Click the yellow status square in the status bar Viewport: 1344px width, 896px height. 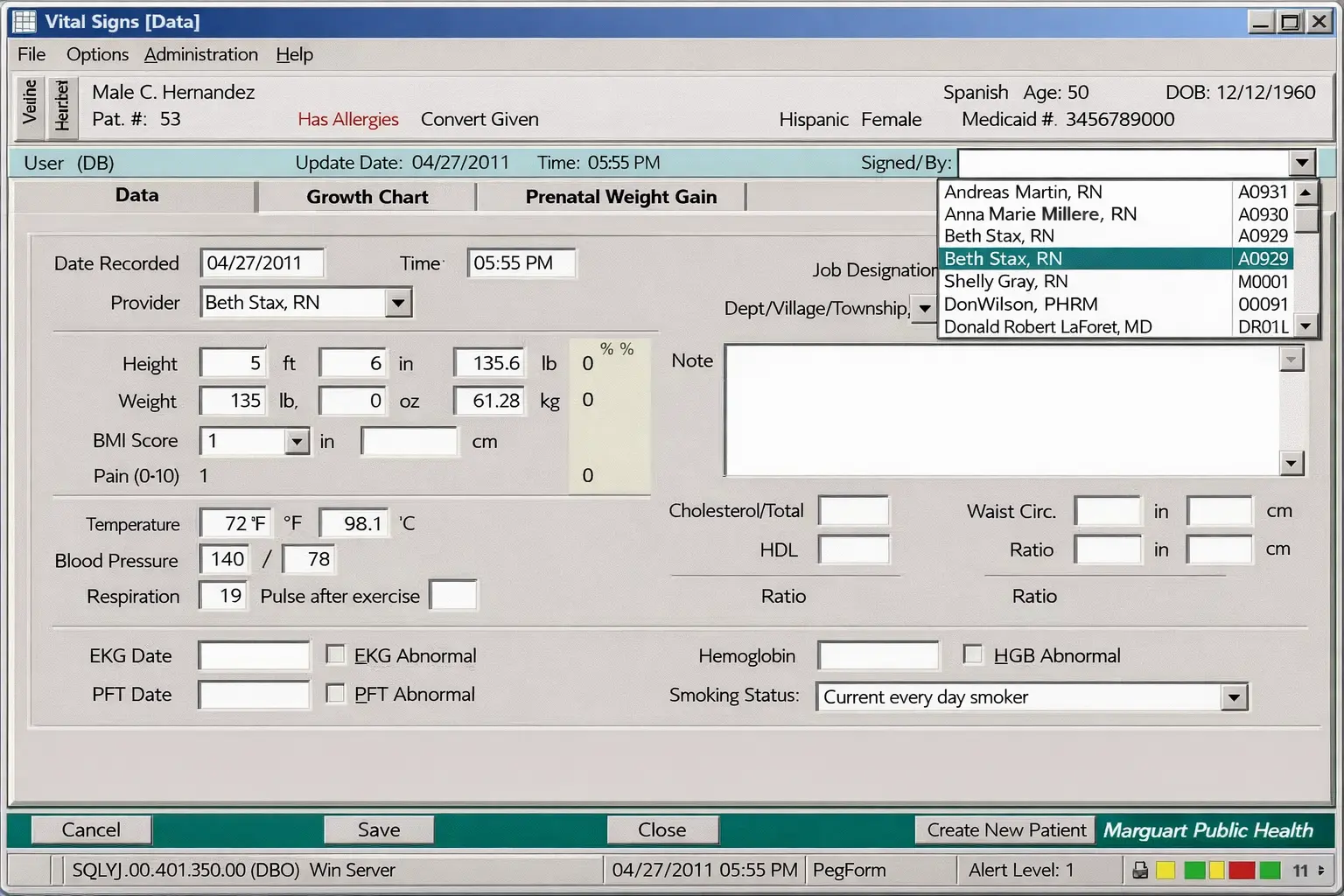1165,870
